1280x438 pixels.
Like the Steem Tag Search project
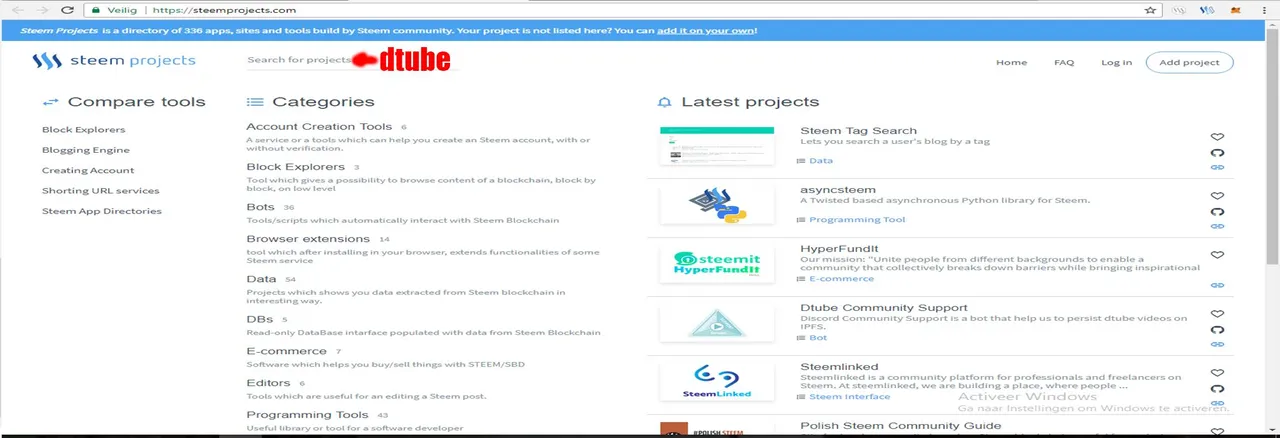(x=1217, y=137)
